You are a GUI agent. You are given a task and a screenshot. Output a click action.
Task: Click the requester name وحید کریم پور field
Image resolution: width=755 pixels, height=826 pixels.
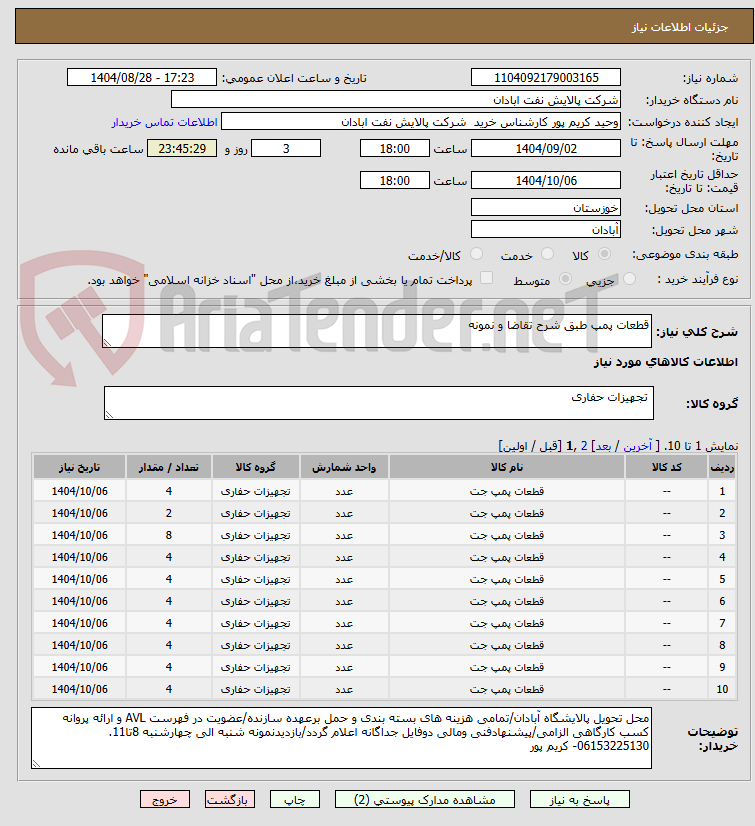[x=420, y=122]
